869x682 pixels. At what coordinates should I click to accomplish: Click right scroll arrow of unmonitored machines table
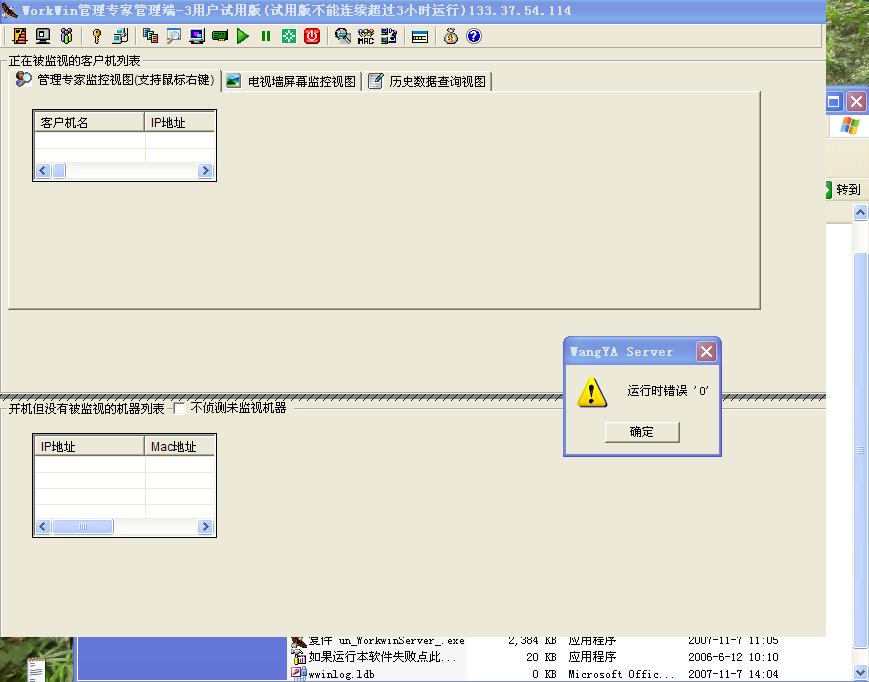click(205, 526)
